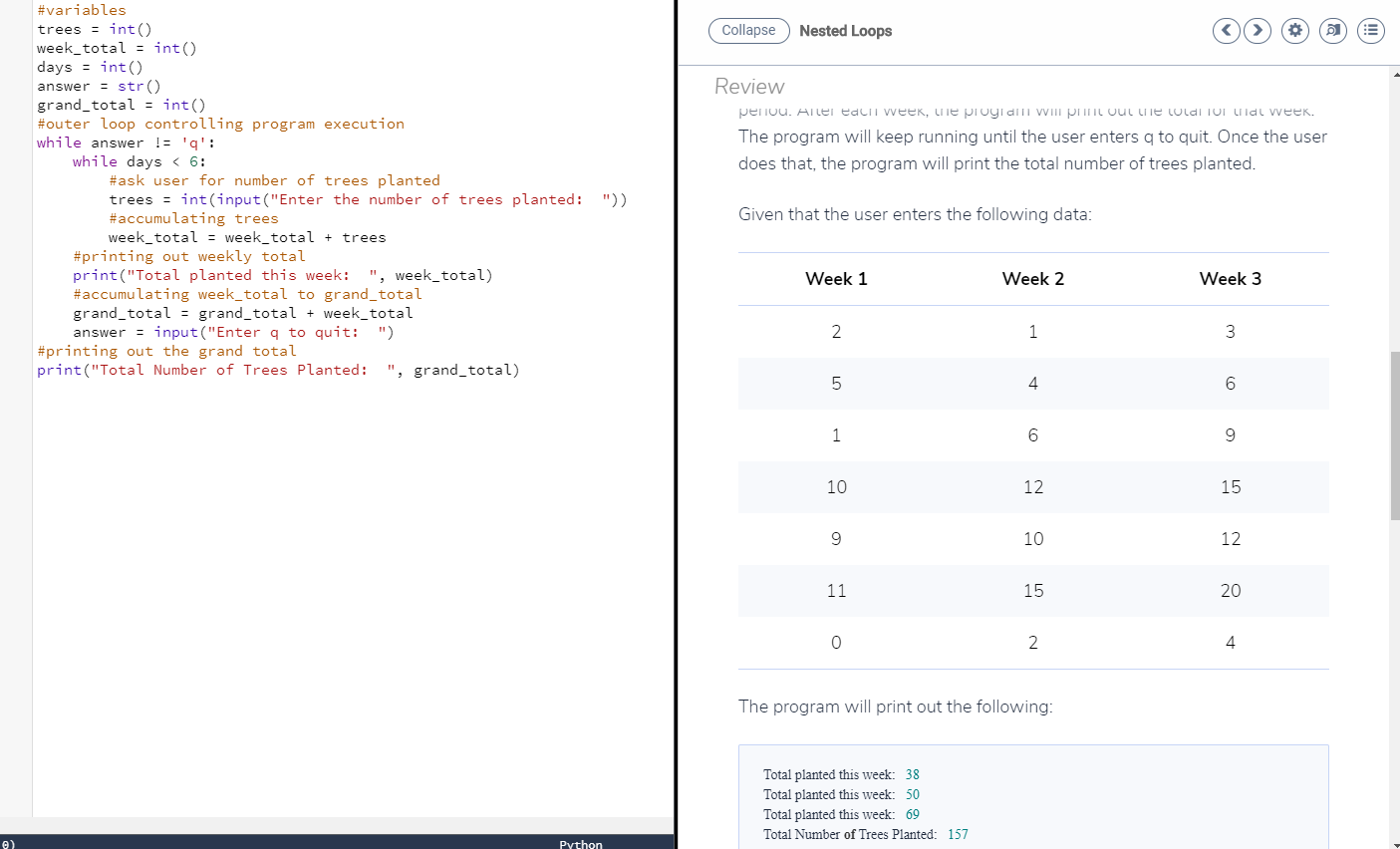Click the Review heading

click(x=748, y=87)
